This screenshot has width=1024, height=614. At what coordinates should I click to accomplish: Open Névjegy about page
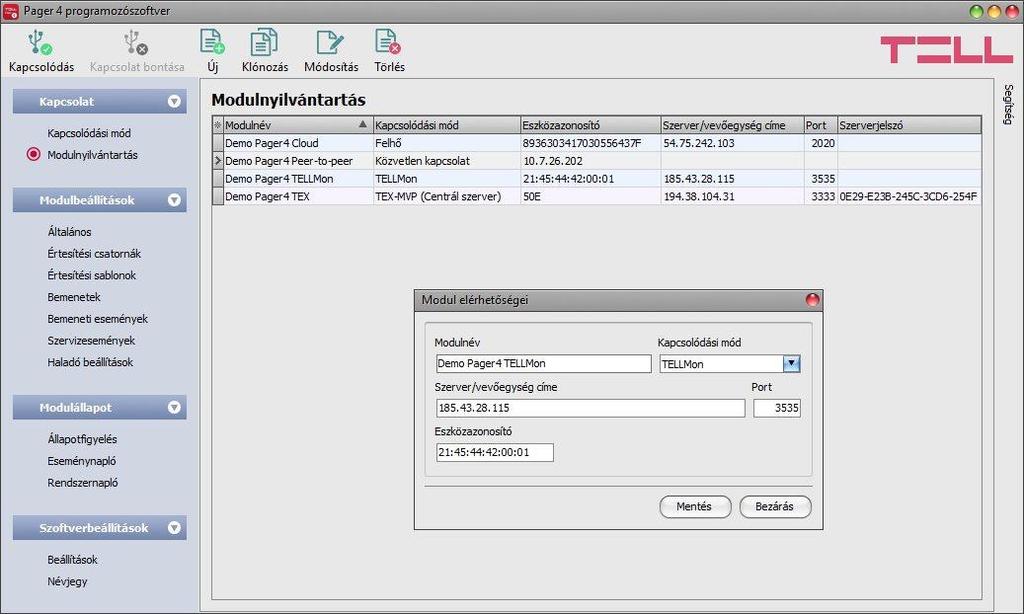coord(67,581)
